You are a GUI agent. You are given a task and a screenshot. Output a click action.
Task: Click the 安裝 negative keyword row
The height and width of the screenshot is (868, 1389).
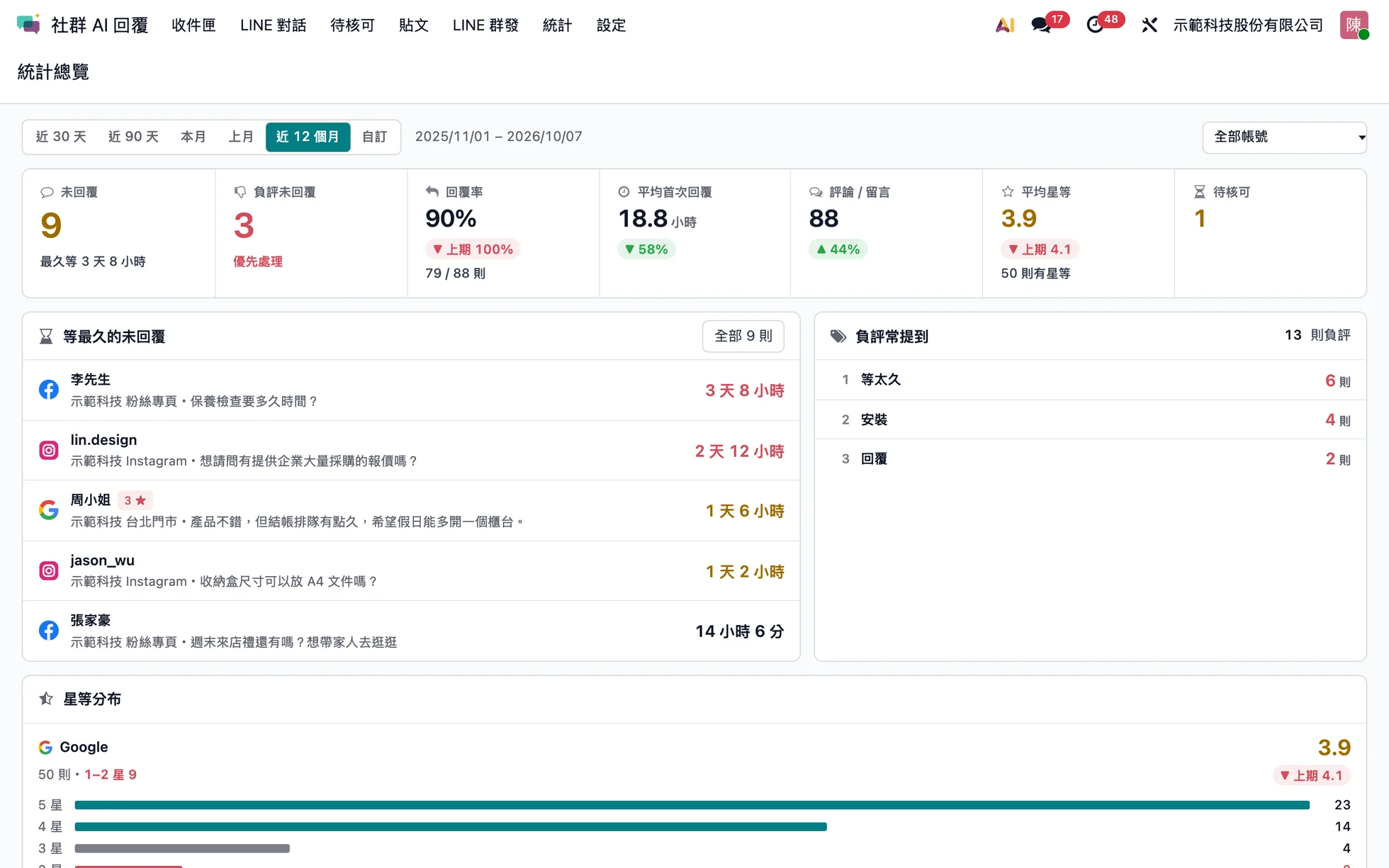pos(1090,419)
